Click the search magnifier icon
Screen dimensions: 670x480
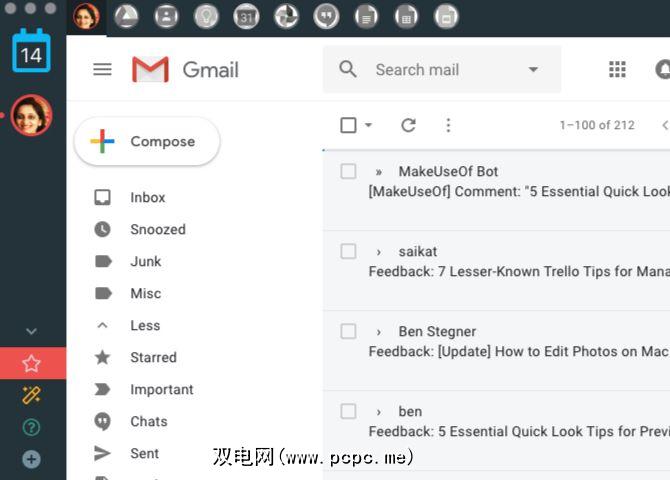pyautogui.click(x=348, y=69)
